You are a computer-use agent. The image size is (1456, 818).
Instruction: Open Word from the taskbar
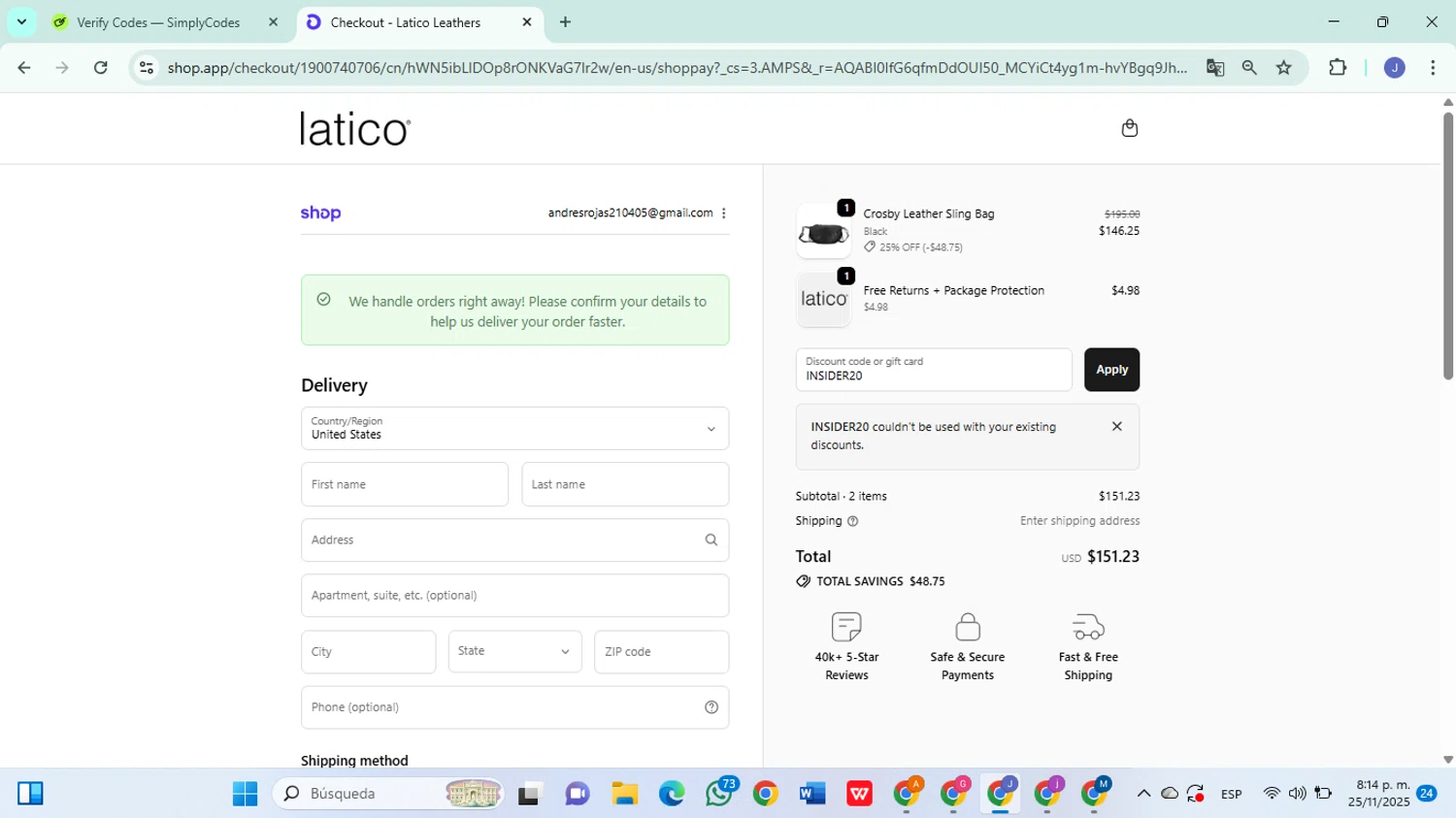812,794
